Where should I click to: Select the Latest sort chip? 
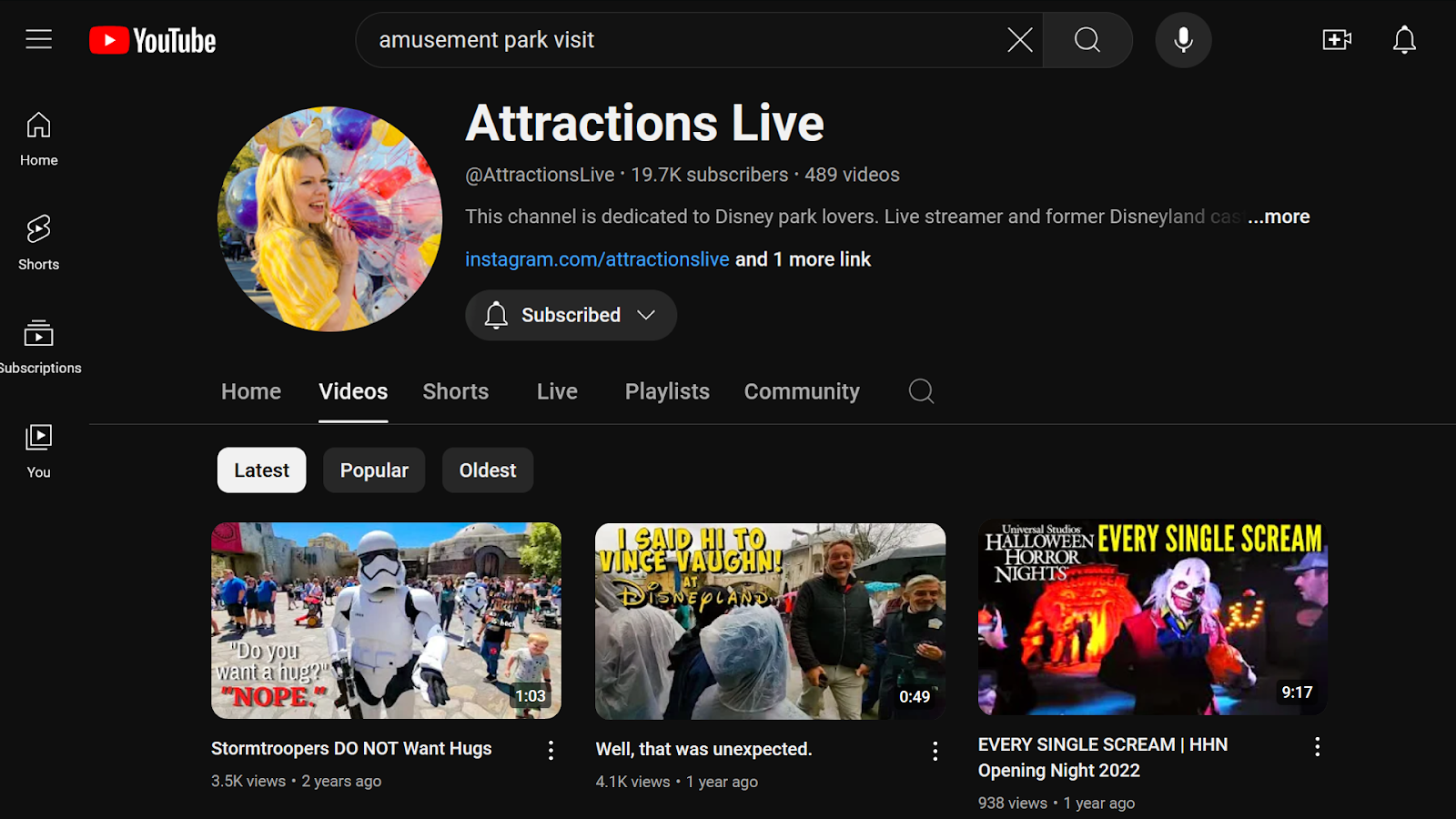point(261,470)
